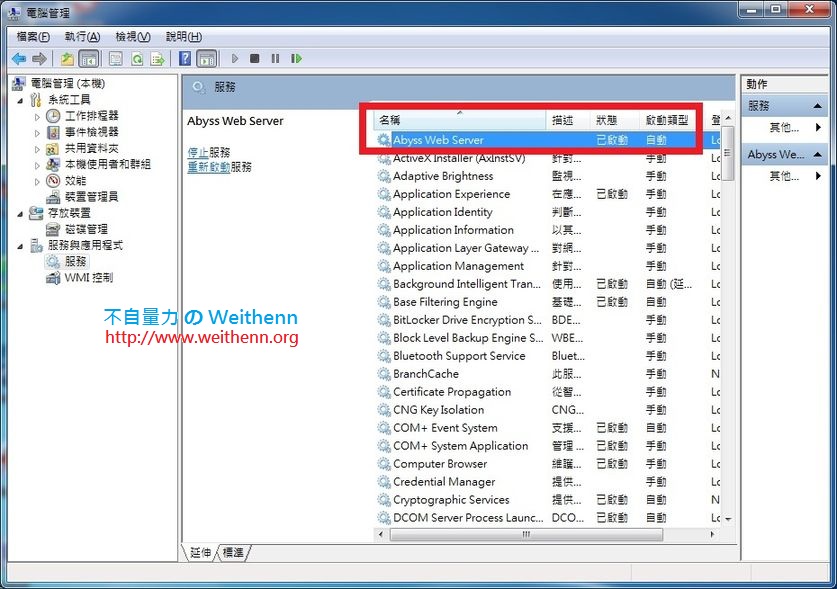Screen dimensions: 837x589
Task: Stop the service using the square toolbar icon
Action: [x=254, y=58]
